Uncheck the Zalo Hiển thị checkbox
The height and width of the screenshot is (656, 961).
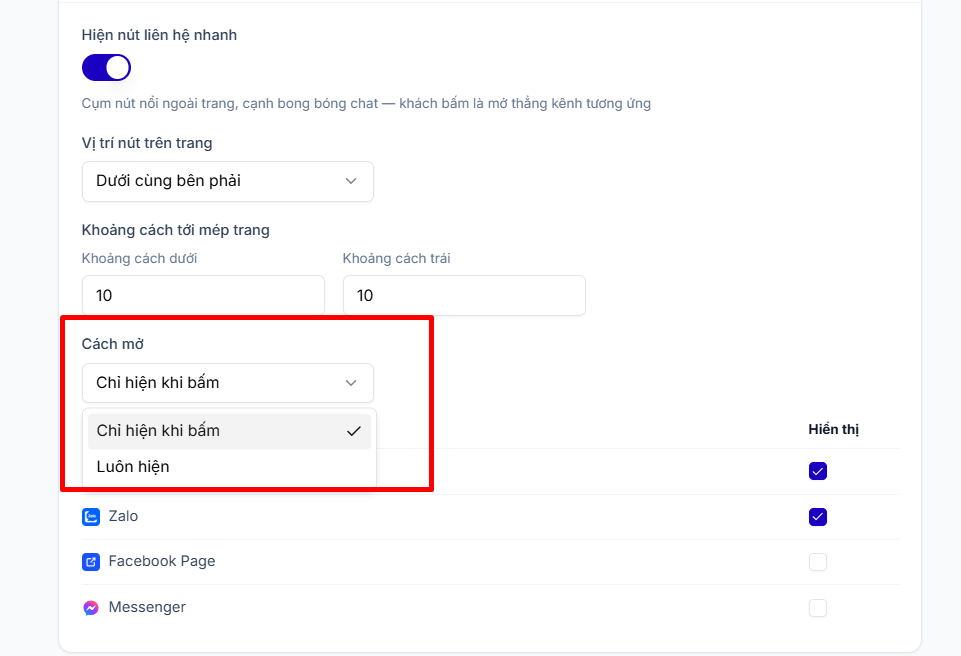(x=818, y=517)
